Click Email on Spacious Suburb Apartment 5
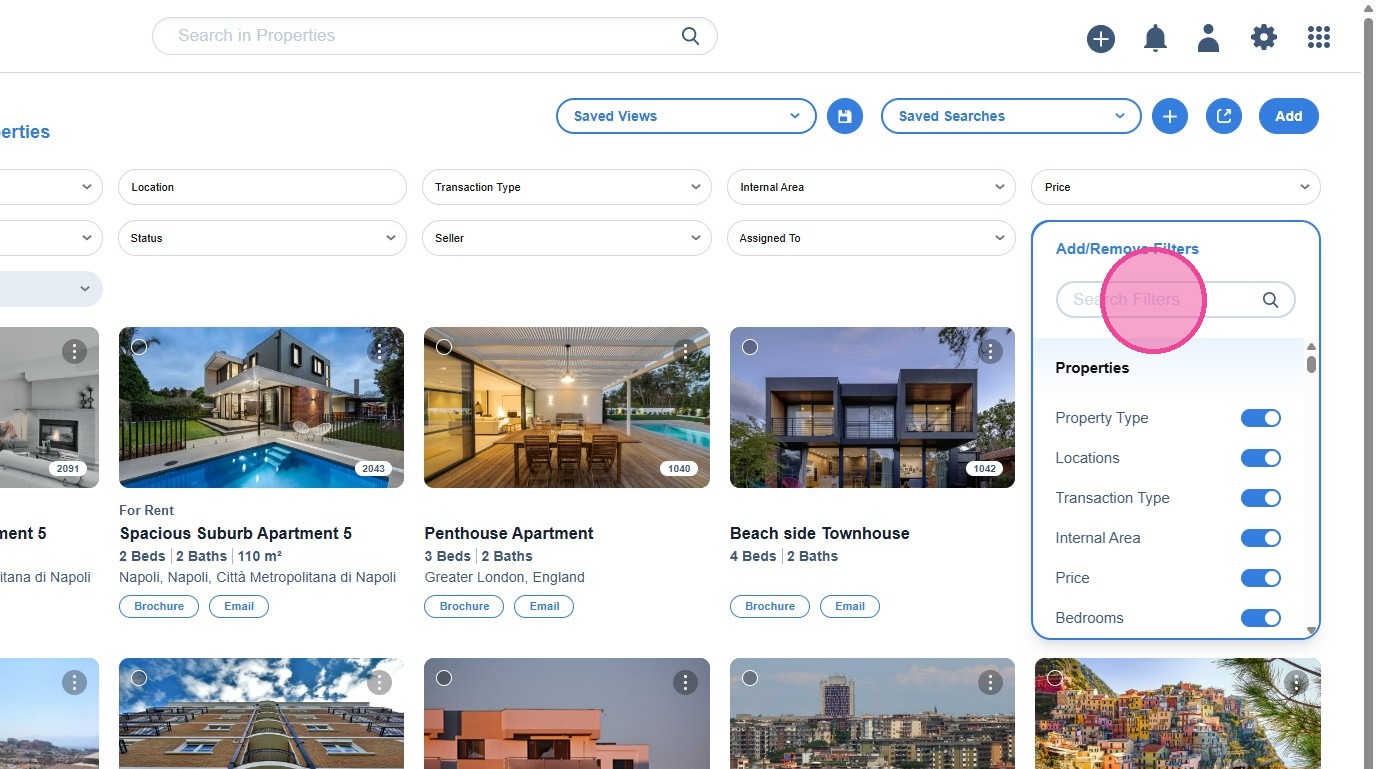1376x769 pixels. (239, 606)
